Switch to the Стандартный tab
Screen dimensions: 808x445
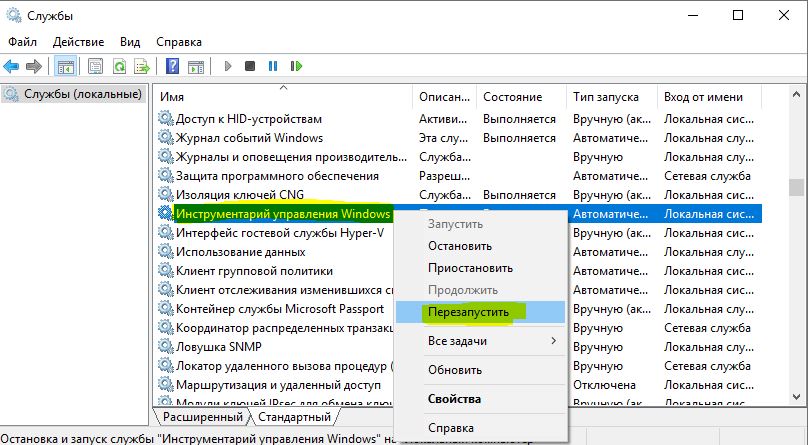tap(294, 417)
